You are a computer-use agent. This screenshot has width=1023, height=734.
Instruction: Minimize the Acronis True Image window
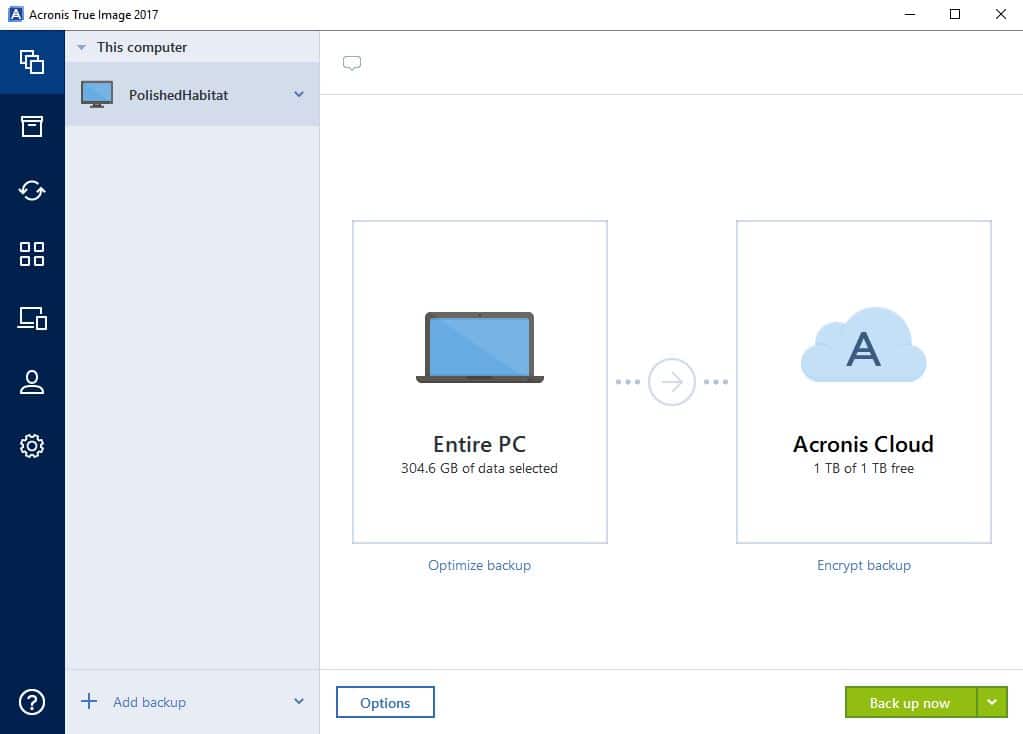click(909, 14)
